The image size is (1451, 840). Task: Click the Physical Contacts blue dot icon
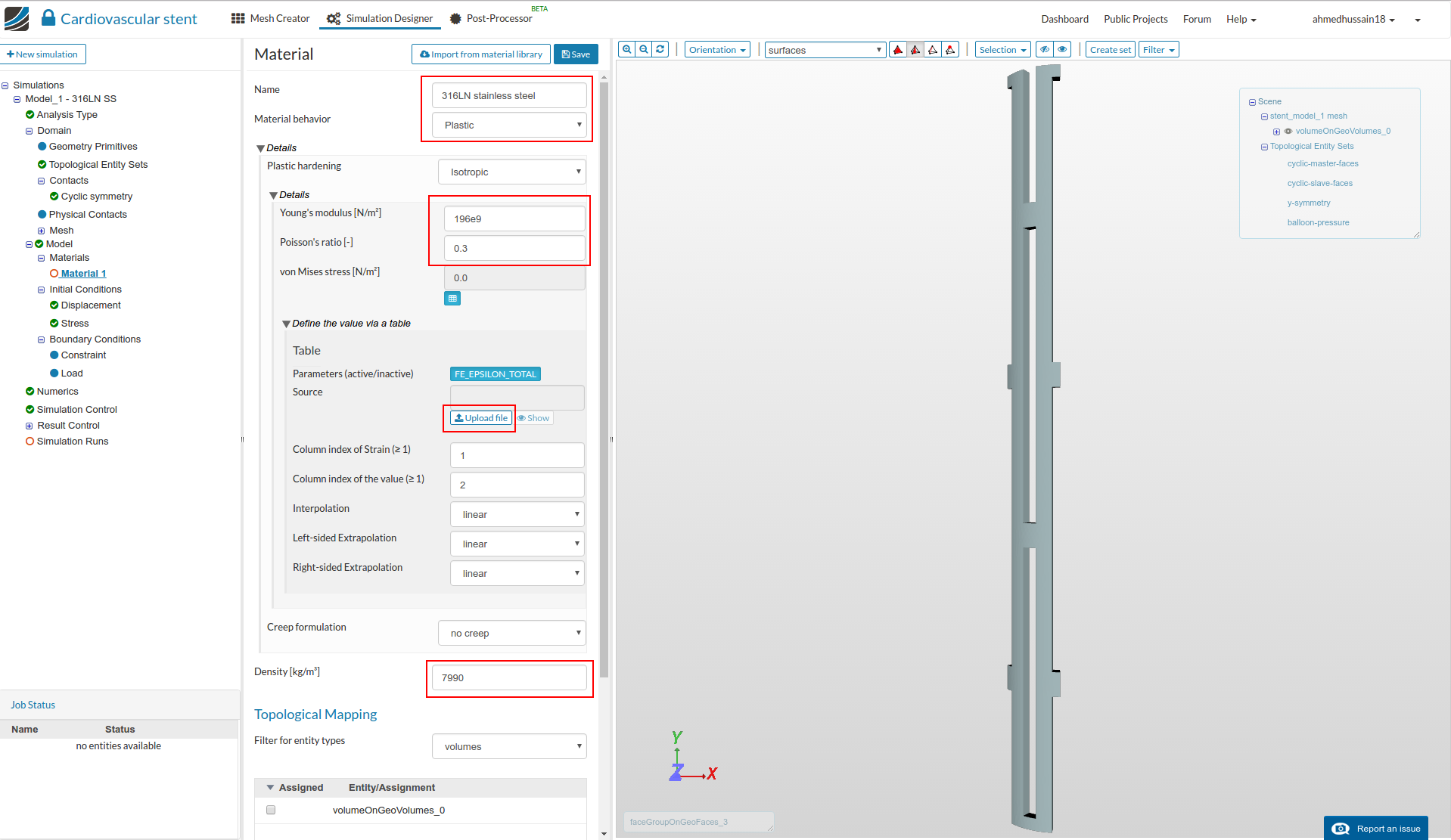[x=42, y=215]
